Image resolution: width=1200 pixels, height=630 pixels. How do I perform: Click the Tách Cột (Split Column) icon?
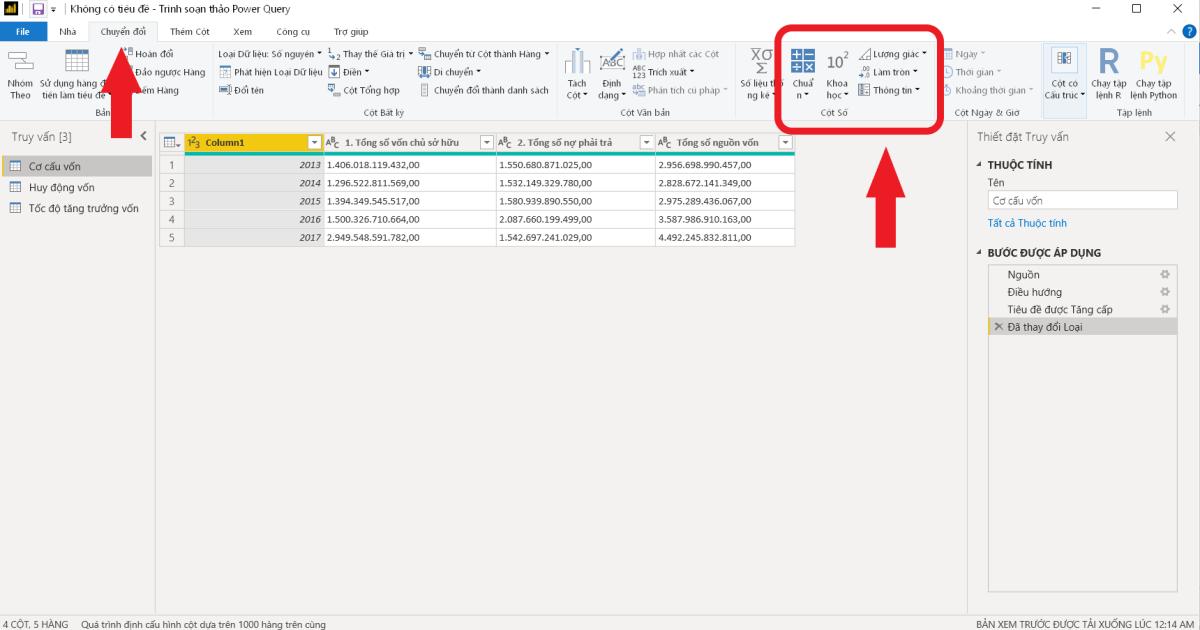(577, 61)
